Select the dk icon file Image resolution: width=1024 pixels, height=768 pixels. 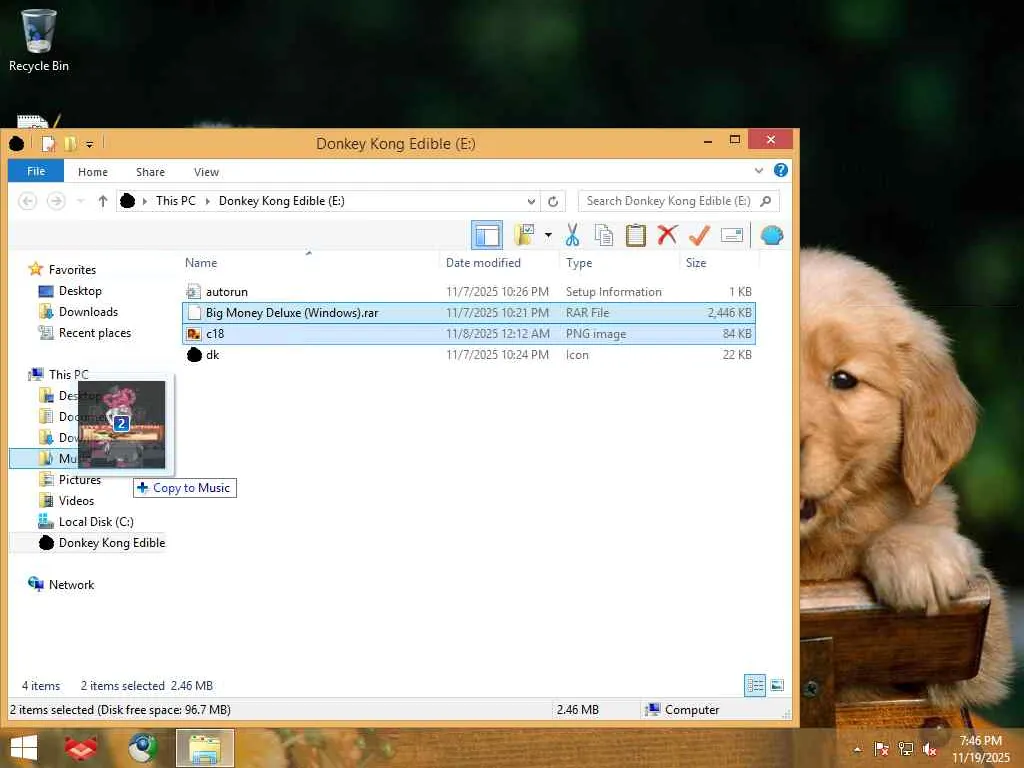[x=469, y=355]
